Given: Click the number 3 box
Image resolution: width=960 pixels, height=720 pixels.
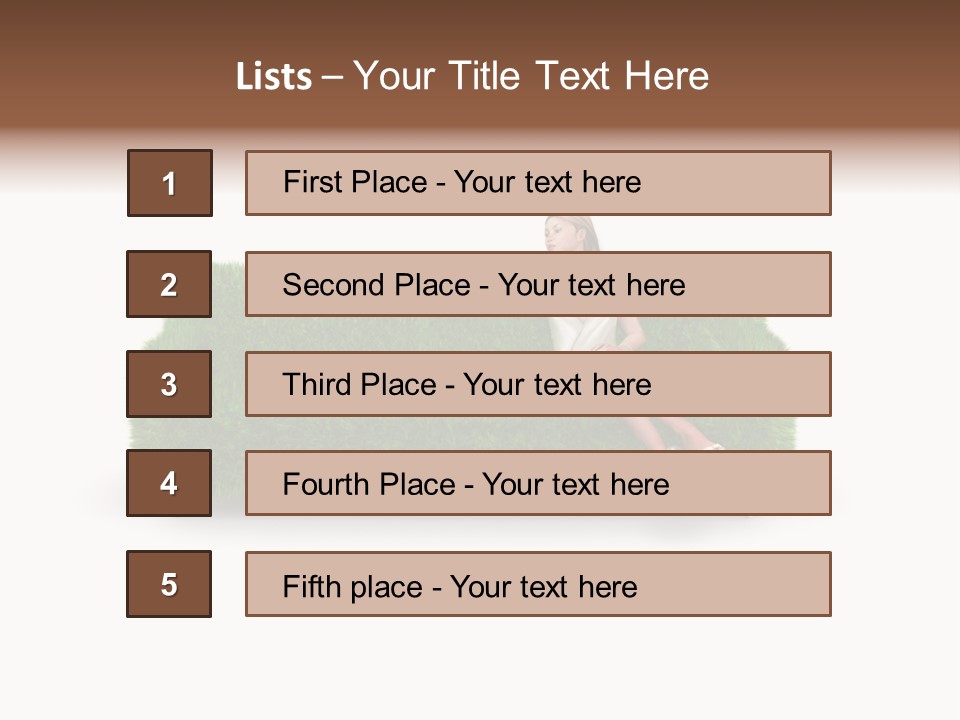Looking at the screenshot, I should [169, 384].
